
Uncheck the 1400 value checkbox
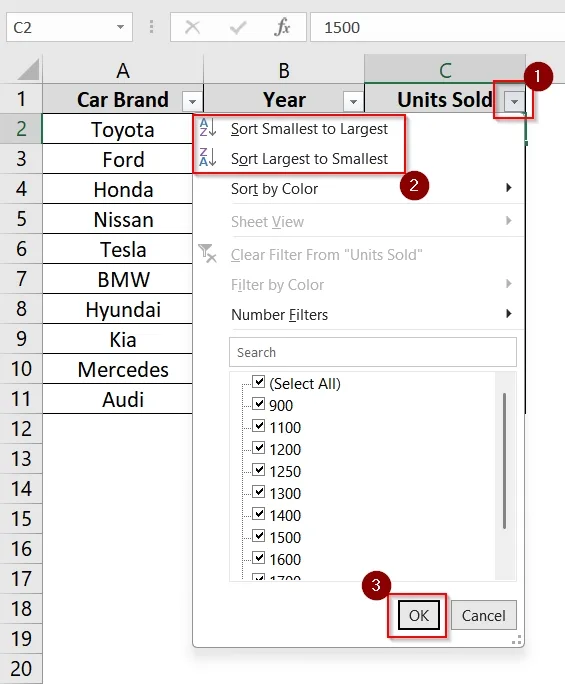[259, 513]
